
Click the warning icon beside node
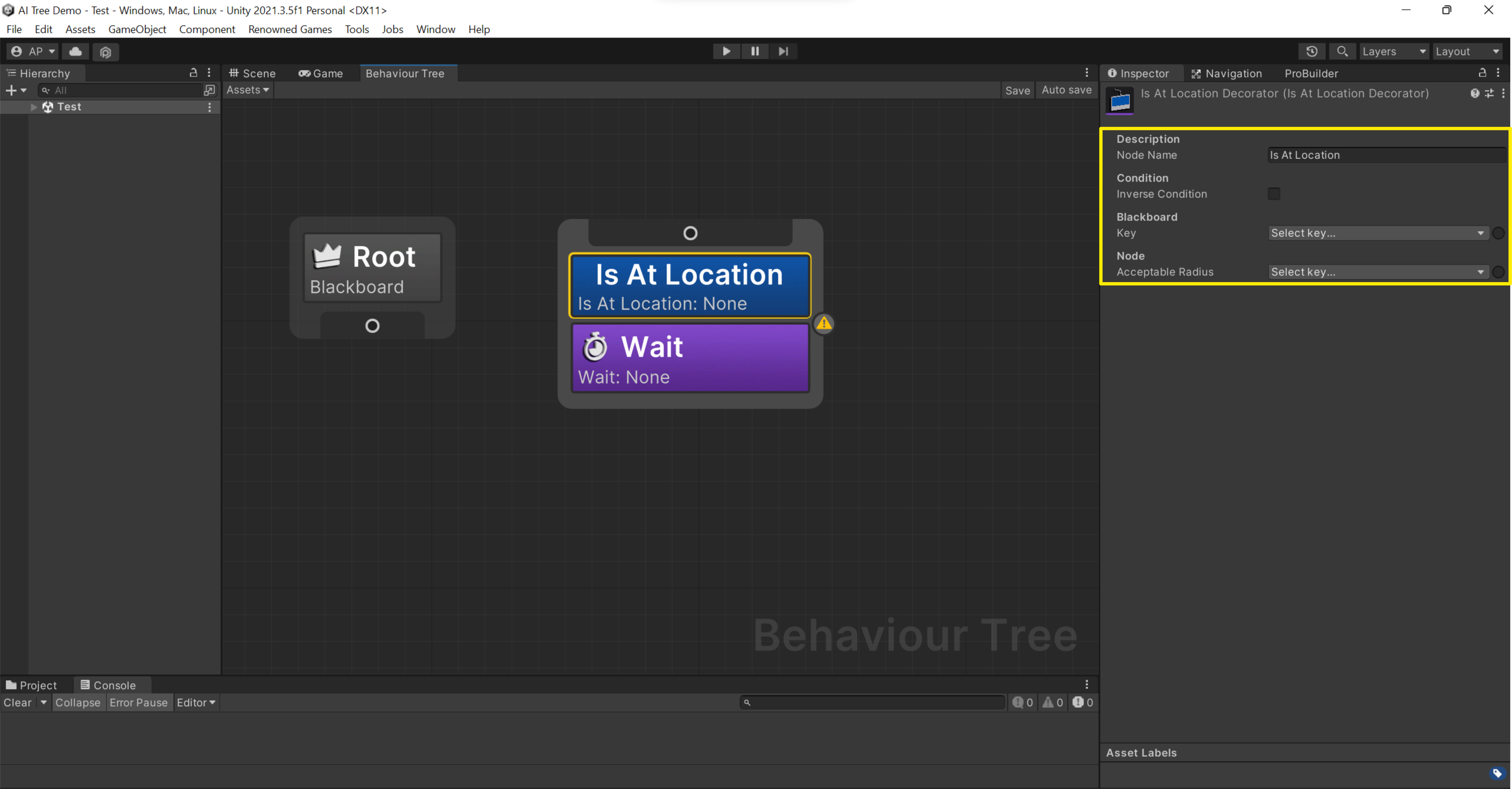point(823,323)
